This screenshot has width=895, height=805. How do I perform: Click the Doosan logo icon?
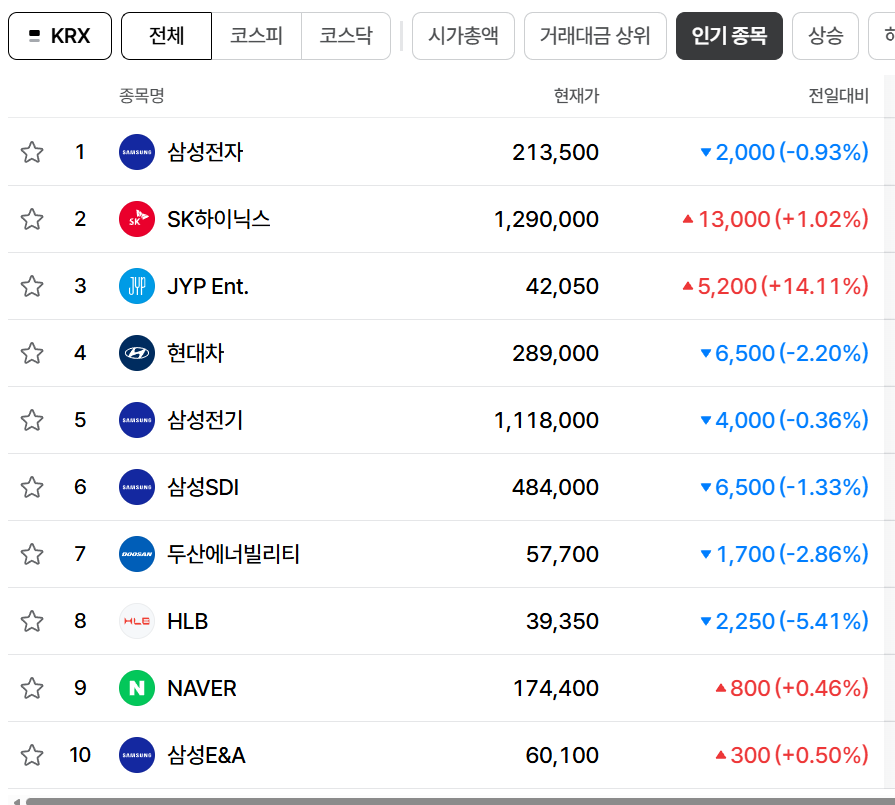tap(137, 554)
